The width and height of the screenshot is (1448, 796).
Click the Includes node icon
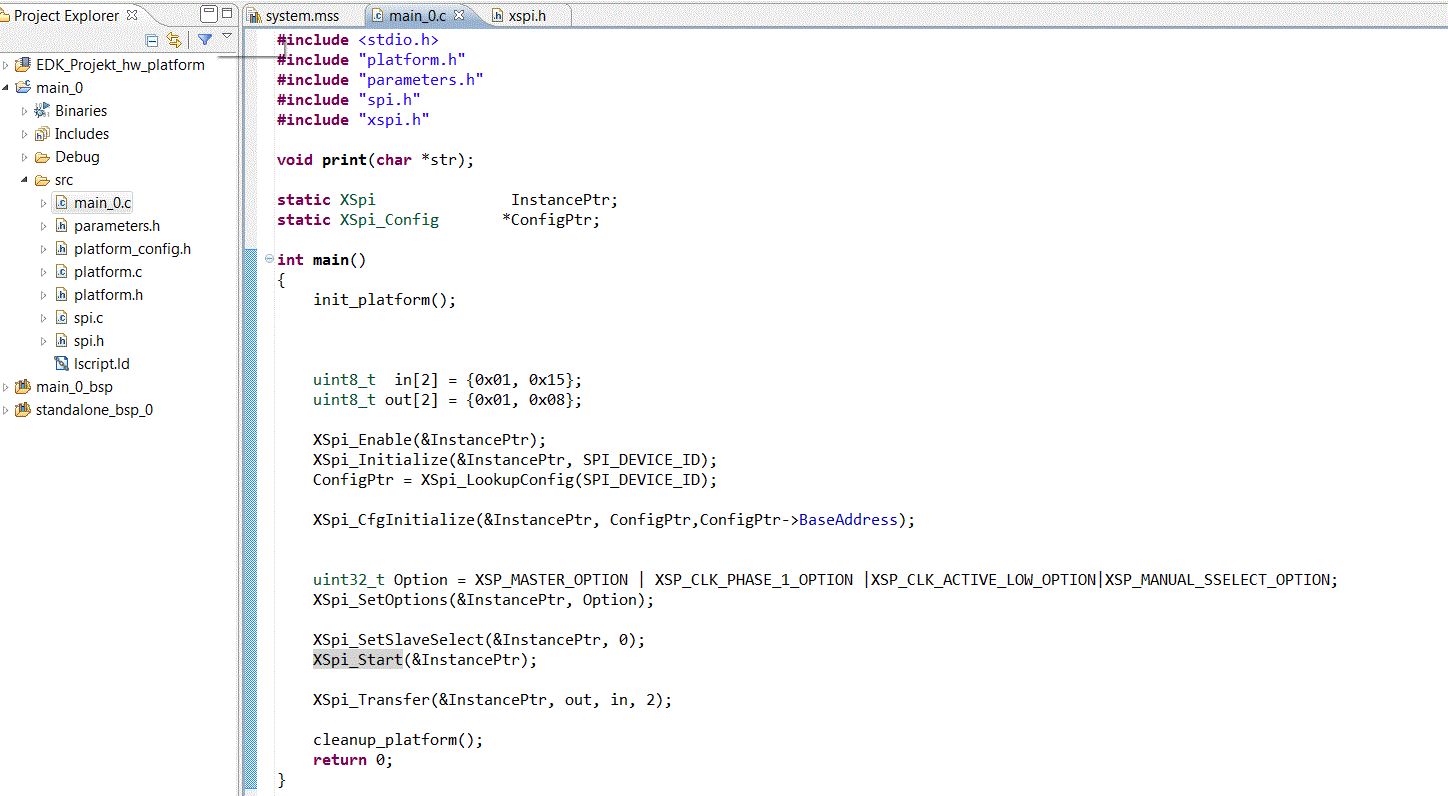point(42,134)
